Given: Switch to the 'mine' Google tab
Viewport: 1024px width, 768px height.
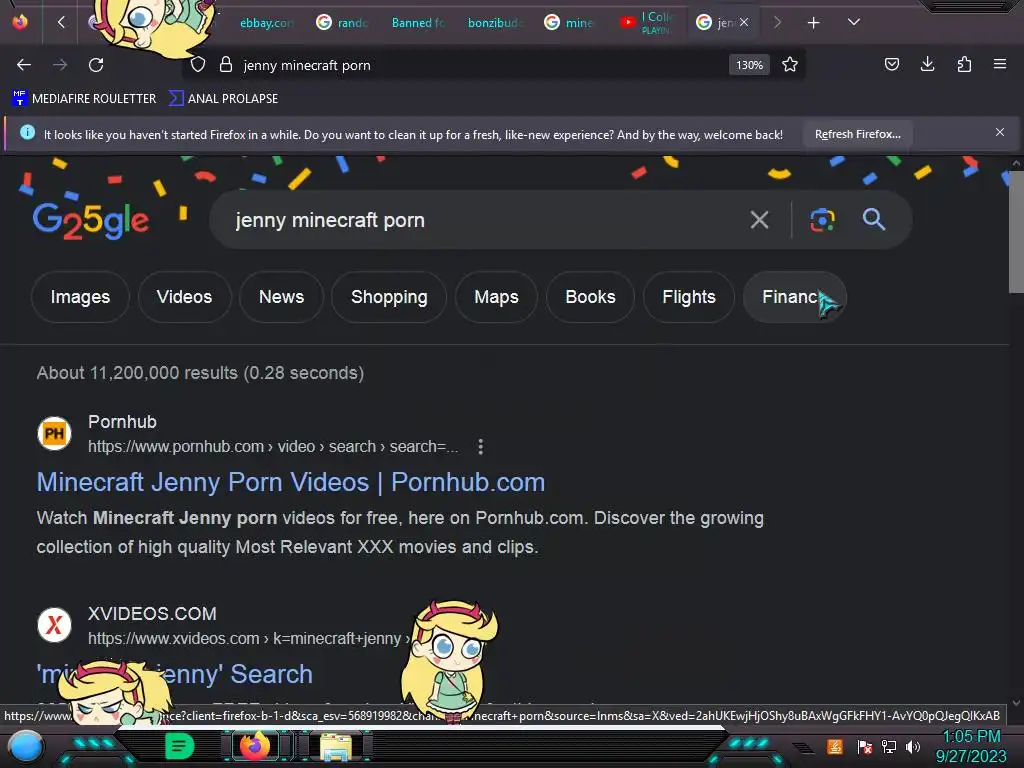Looking at the screenshot, I should [569, 23].
